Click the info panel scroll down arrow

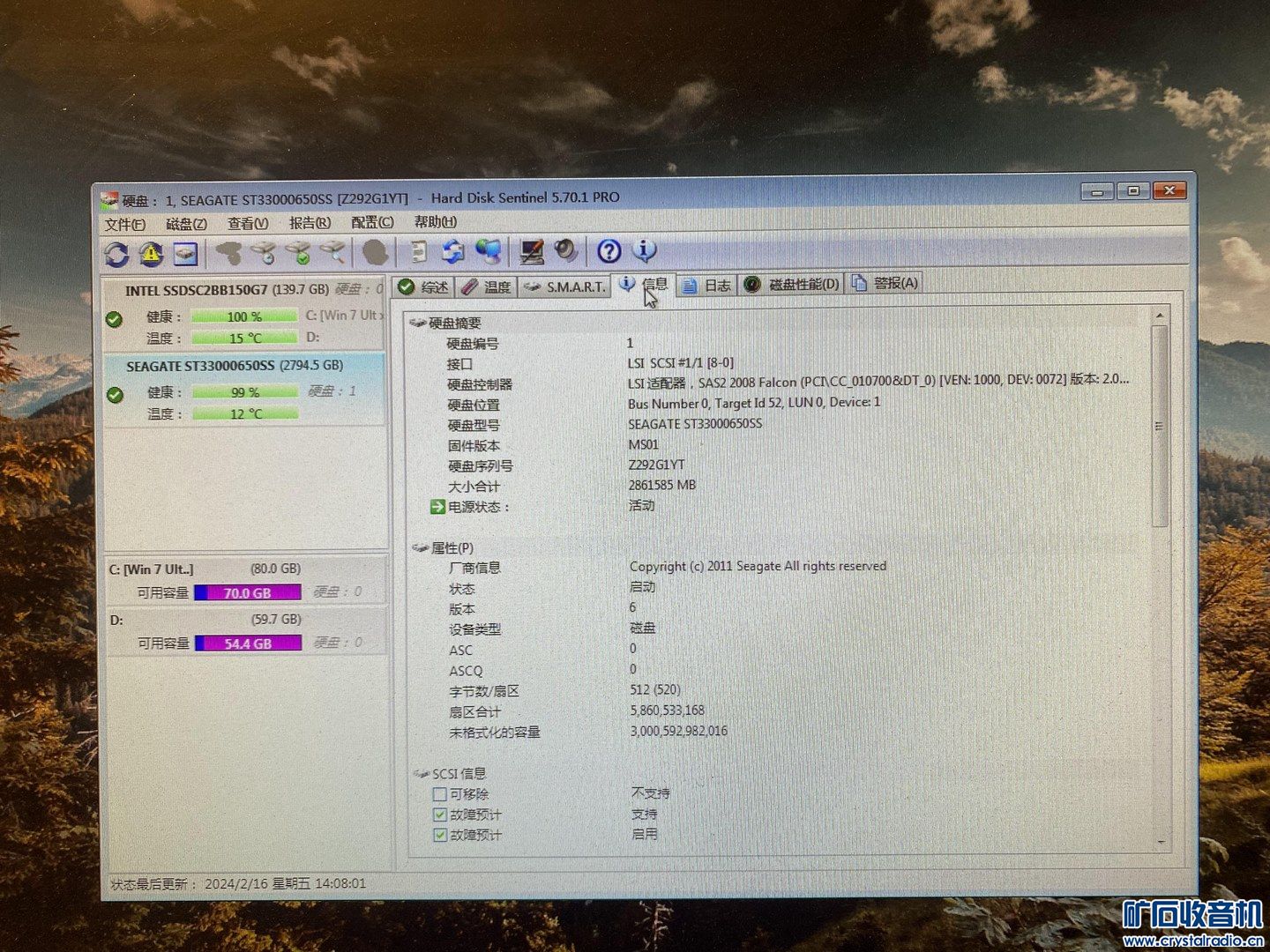pos(1161,843)
